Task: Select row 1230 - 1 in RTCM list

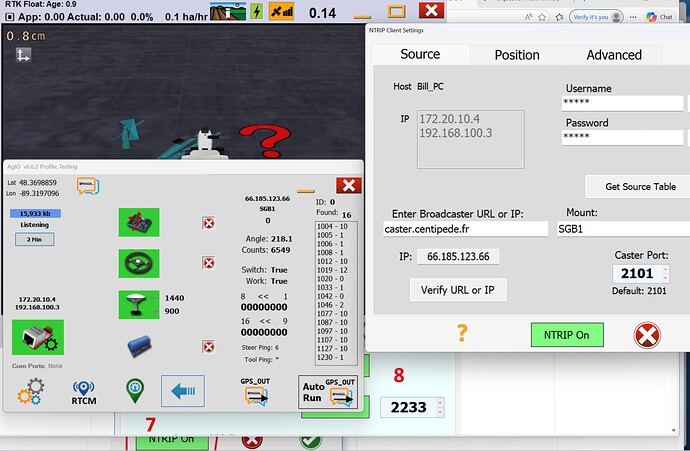Action: point(332,357)
